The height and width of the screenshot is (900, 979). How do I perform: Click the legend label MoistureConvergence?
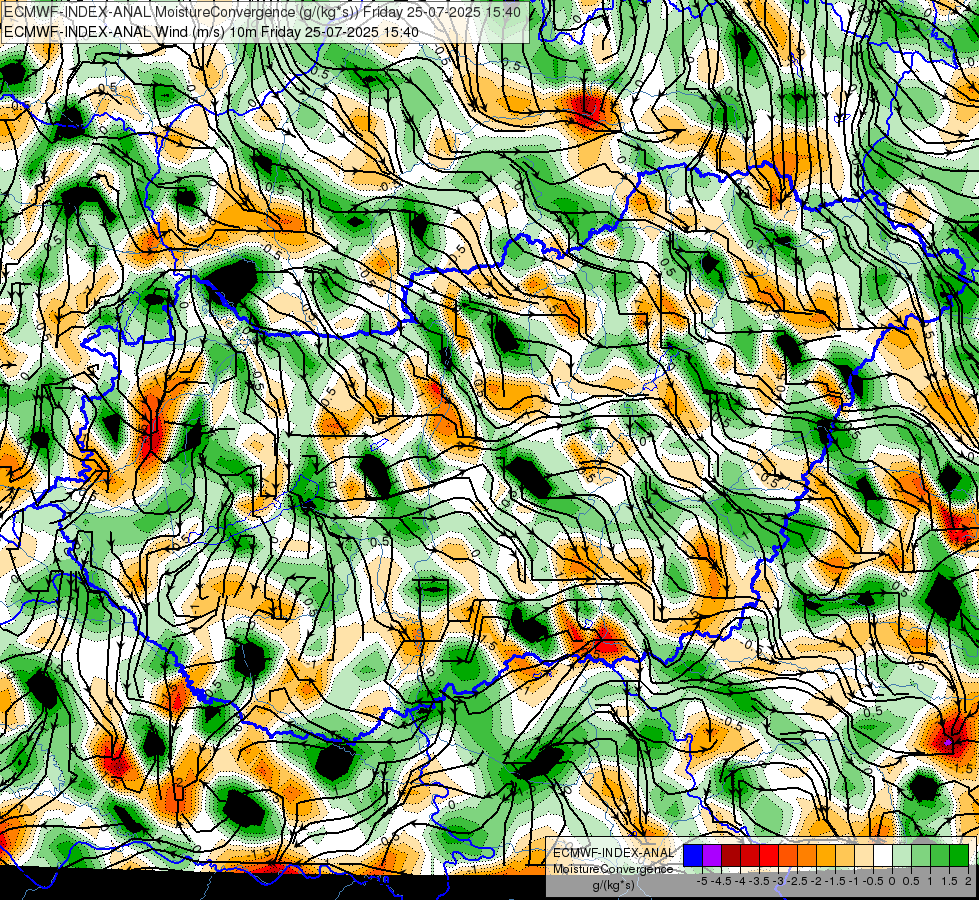(x=613, y=869)
